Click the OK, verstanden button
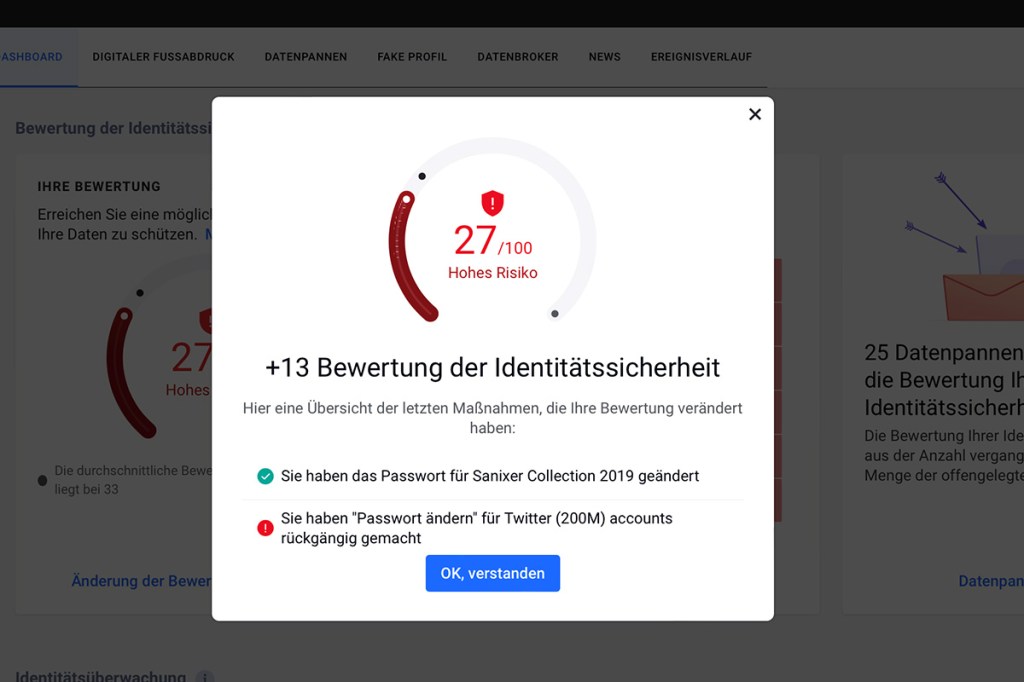Viewport: 1024px width, 682px height. (492, 573)
